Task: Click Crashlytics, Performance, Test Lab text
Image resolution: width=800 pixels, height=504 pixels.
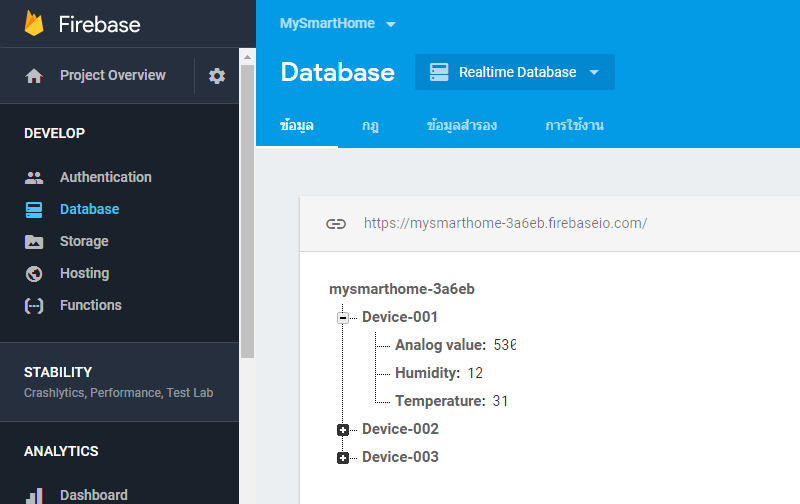Action: (118, 393)
